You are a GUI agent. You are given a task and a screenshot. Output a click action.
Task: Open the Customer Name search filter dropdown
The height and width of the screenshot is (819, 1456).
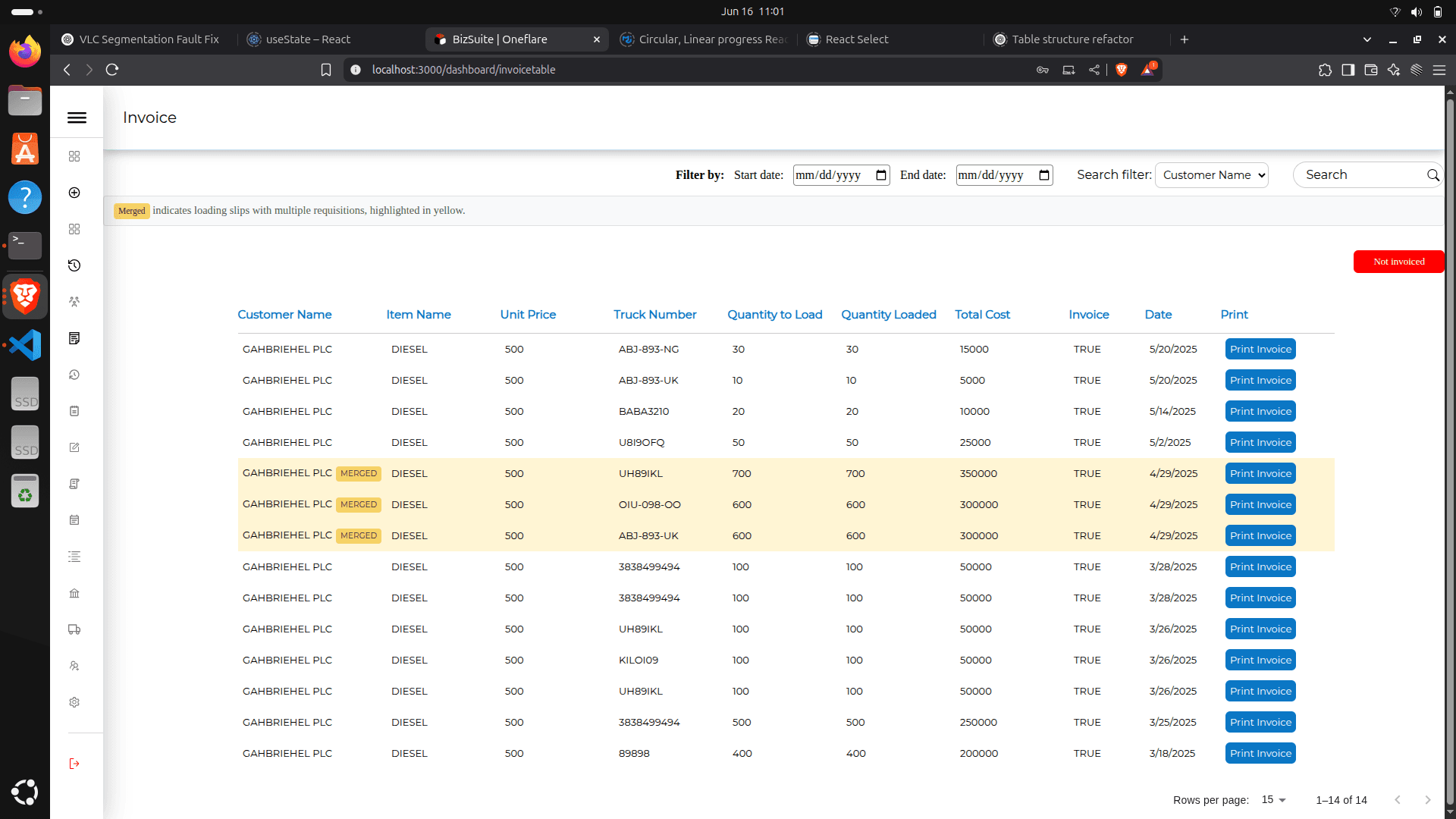pos(1211,175)
